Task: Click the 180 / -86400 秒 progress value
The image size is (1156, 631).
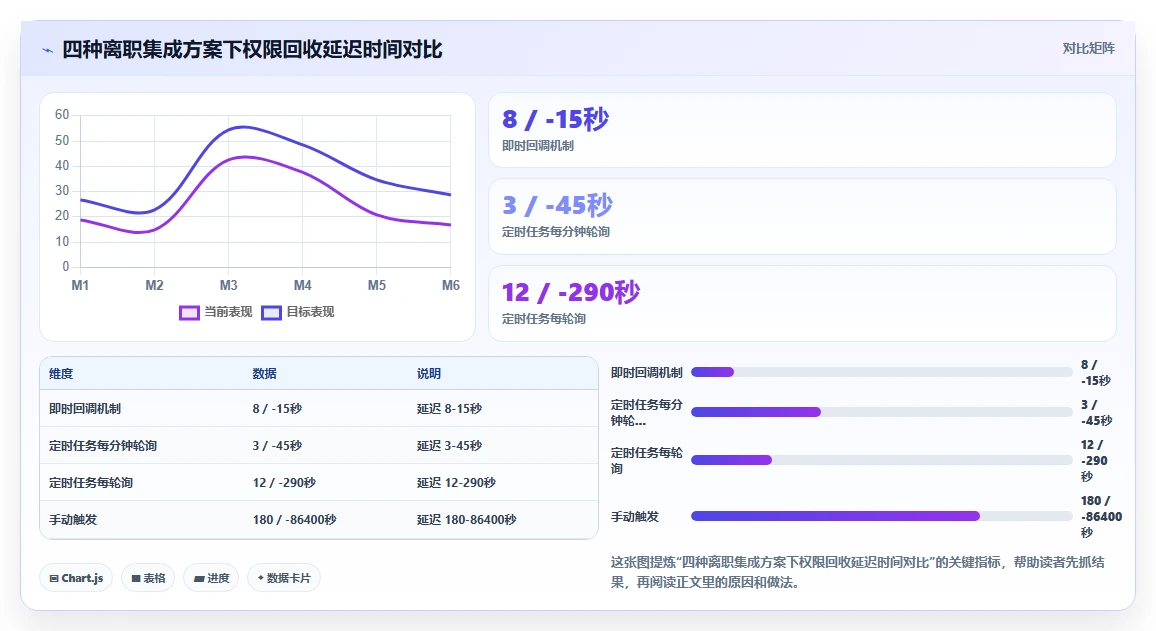Action: [1101, 516]
